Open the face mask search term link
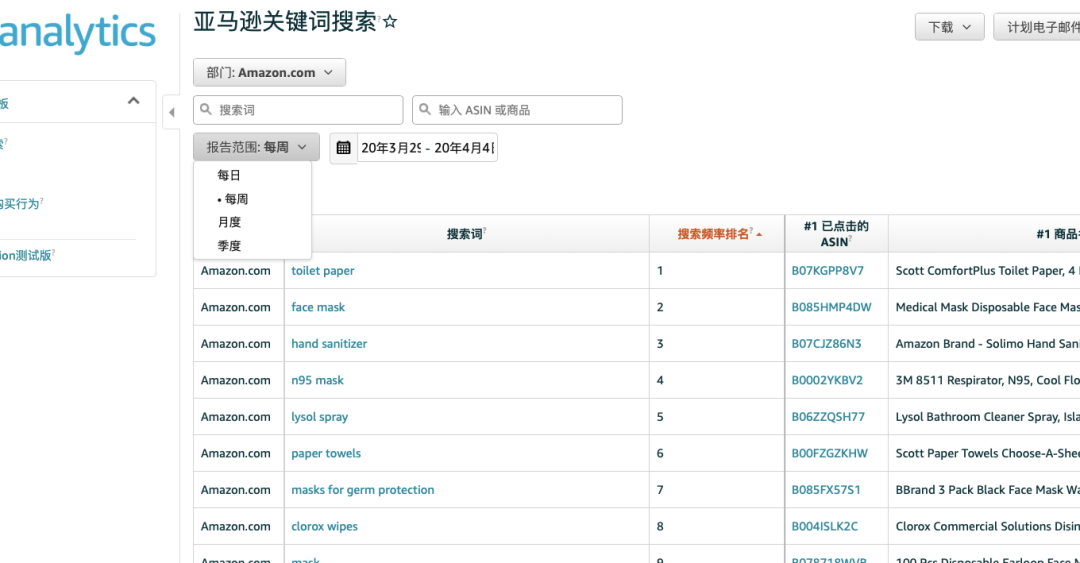Viewport: 1080px width, 563px height. point(318,307)
